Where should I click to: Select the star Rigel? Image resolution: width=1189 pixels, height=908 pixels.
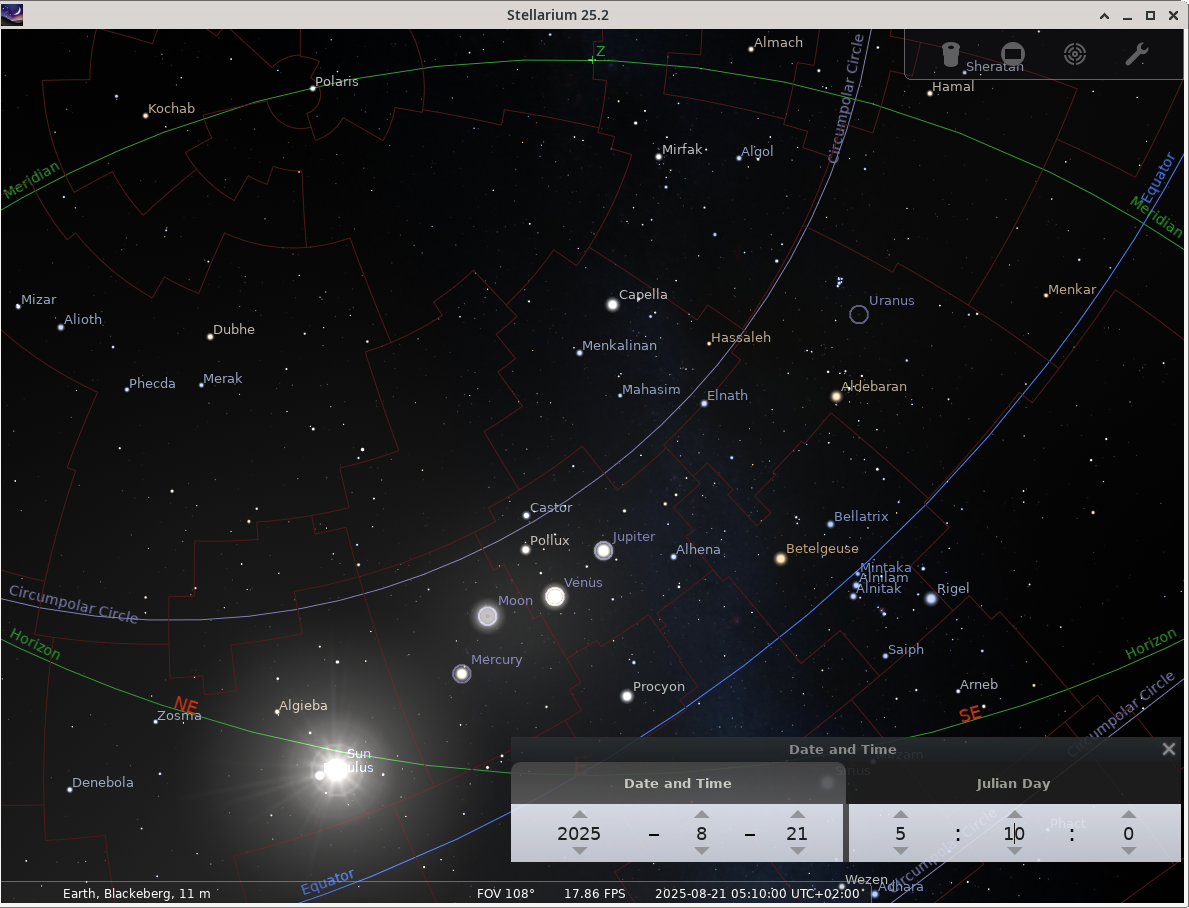pos(931,599)
